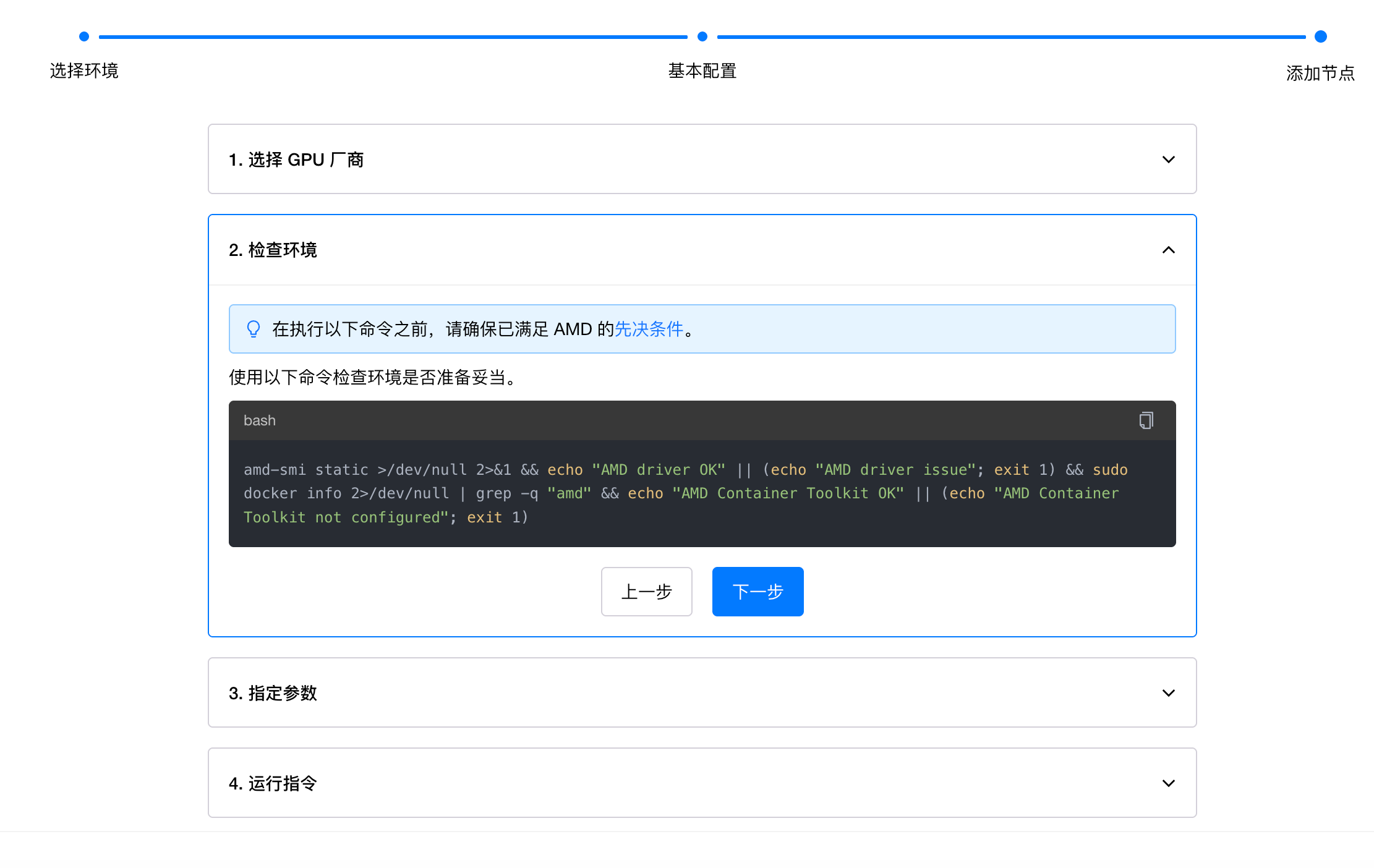
Task: Click the 上一步 button
Action: point(646,592)
